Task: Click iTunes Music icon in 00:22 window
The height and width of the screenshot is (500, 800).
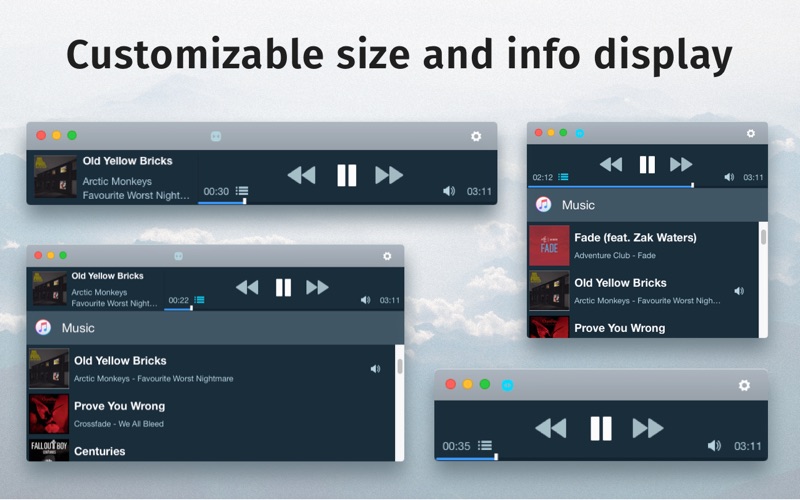Action: [x=43, y=328]
